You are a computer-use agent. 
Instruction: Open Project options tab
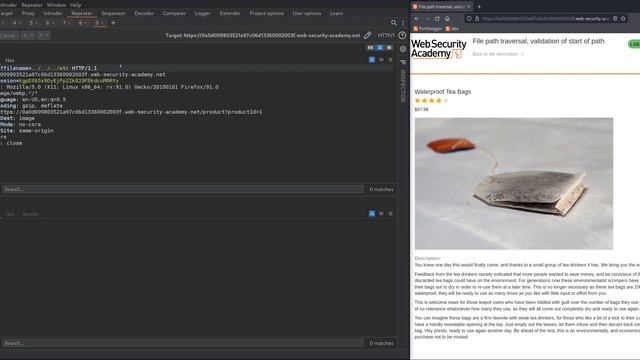(x=267, y=13)
